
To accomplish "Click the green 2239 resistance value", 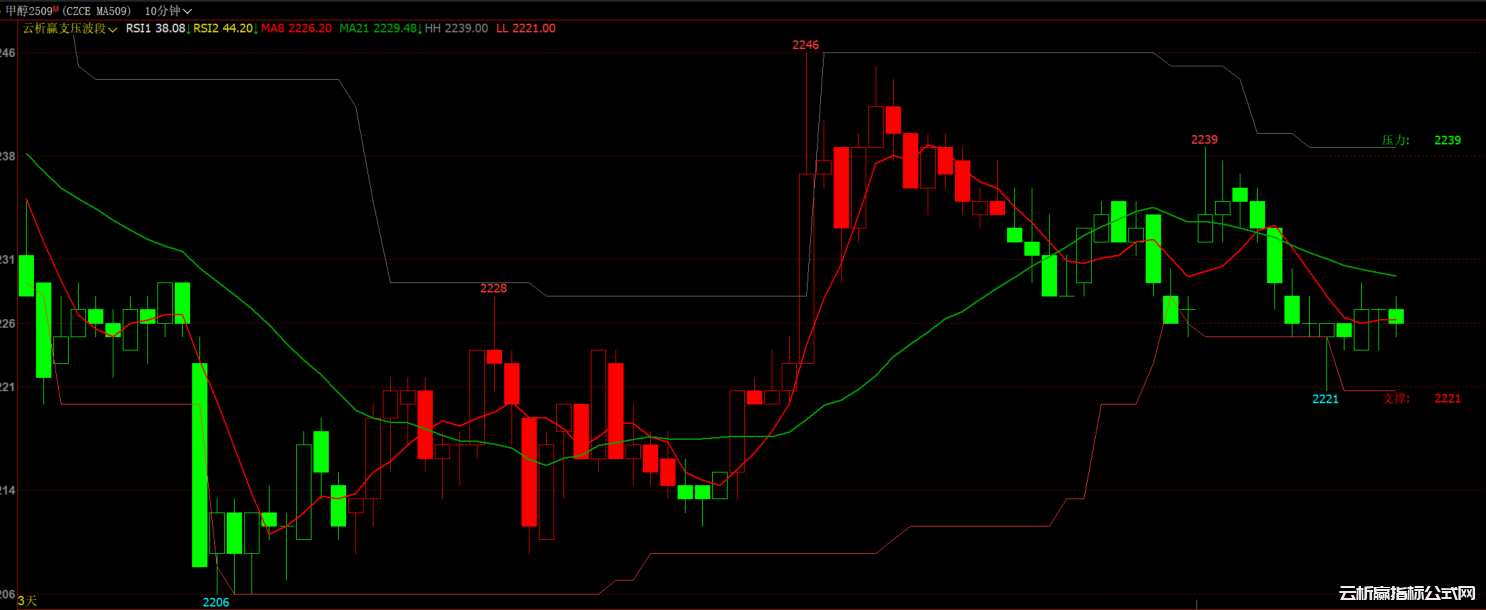I will [1447, 140].
